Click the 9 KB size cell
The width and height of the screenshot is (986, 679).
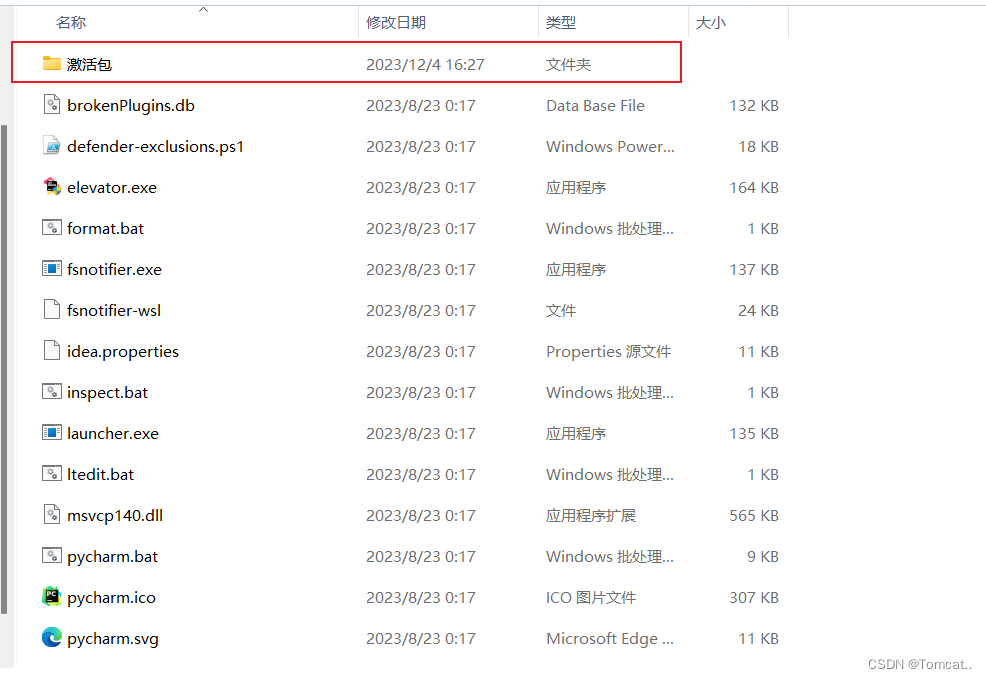tap(763, 556)
